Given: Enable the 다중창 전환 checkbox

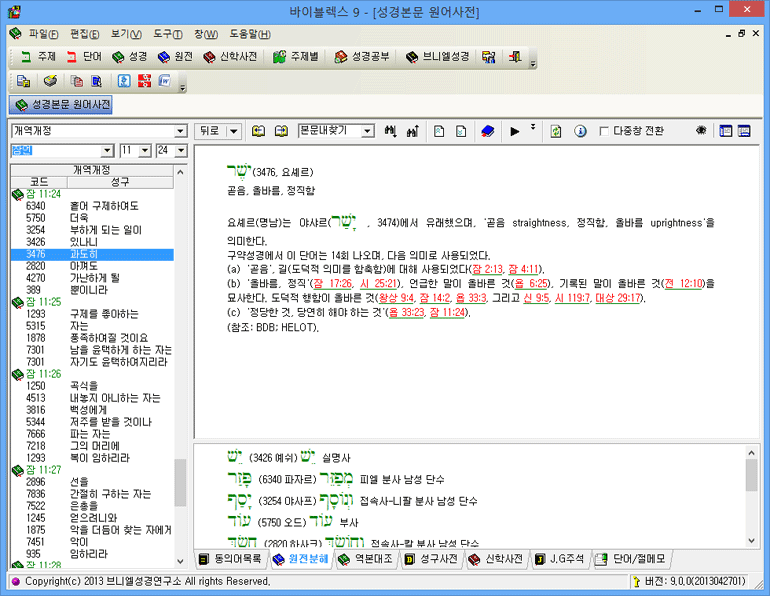Looking at the screenshot, I should click(604, 131).
